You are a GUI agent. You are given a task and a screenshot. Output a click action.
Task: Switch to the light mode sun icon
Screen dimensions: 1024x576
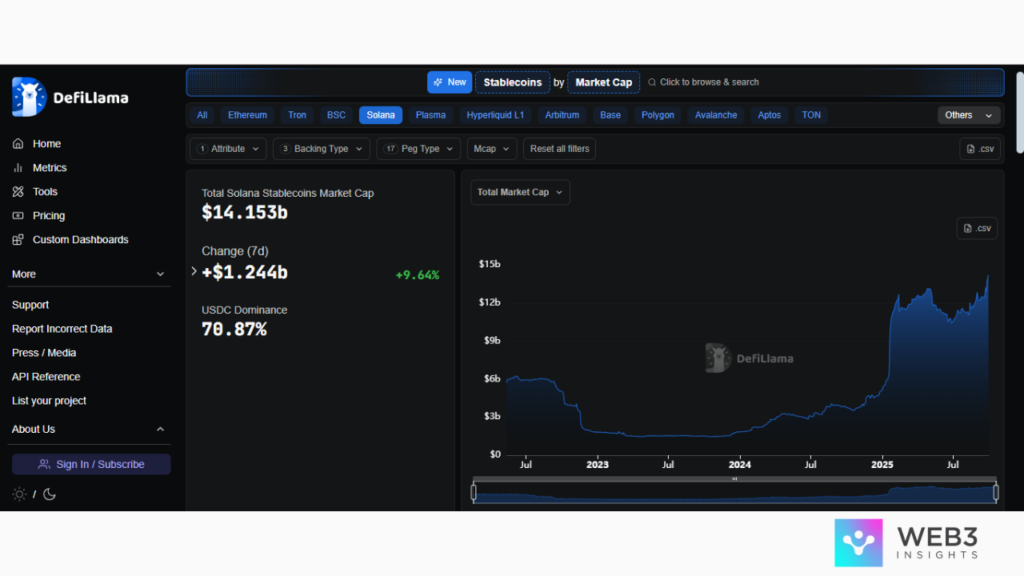[x=19, y=494]
